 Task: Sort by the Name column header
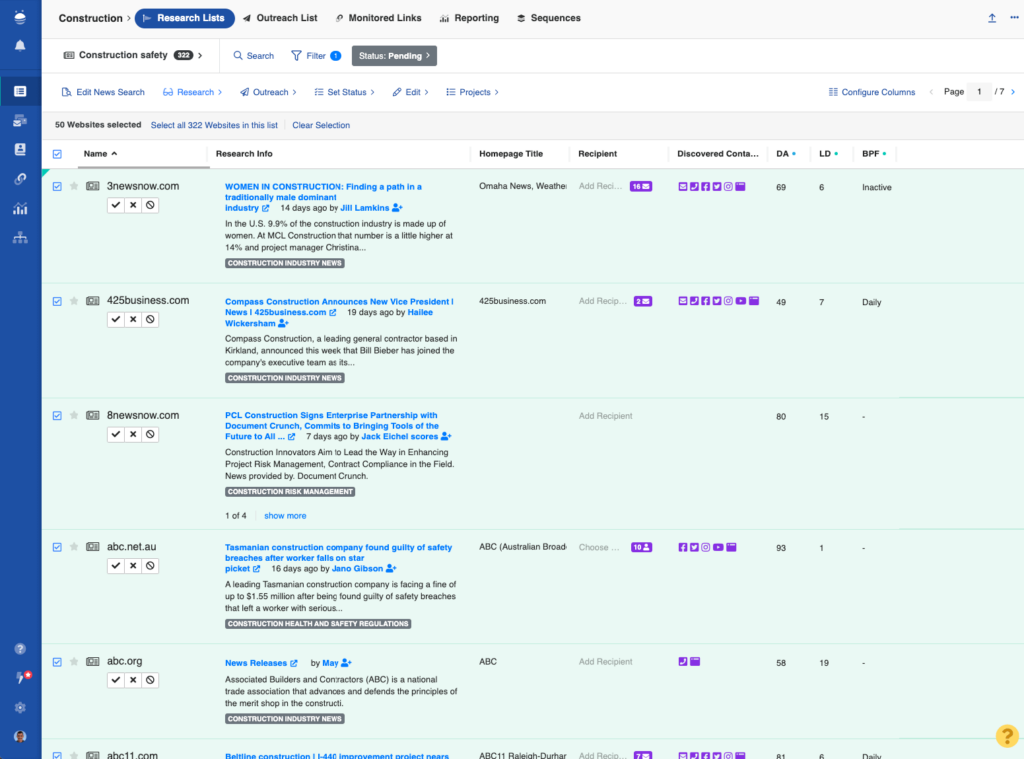click(x=101, y=154)
